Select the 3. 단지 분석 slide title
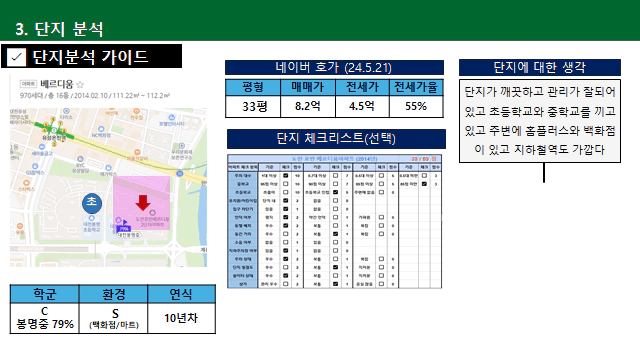The height and width of the screenshot is (360, 640). (59, 29)
